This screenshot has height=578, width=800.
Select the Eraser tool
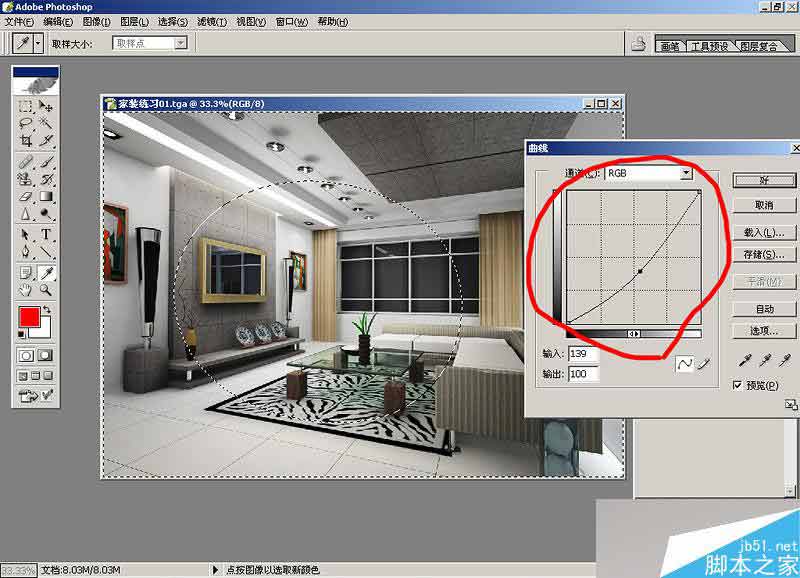click(25, 196)
